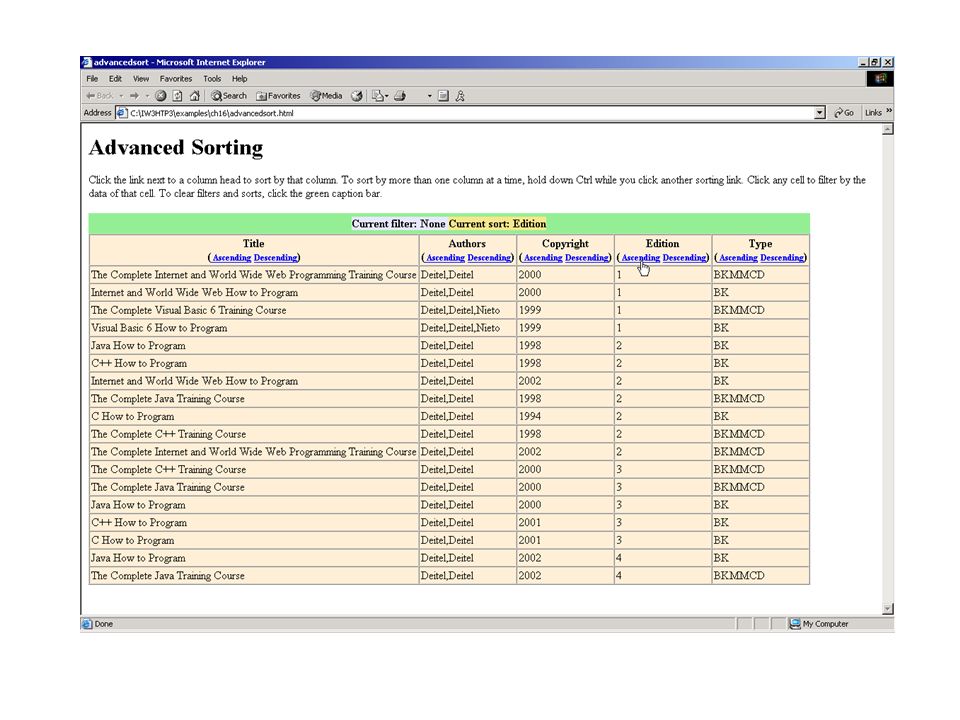This screenshot has height=720, width=960.
Task: Click the Go button beside the address bar
Action: (x=844, y=113)
